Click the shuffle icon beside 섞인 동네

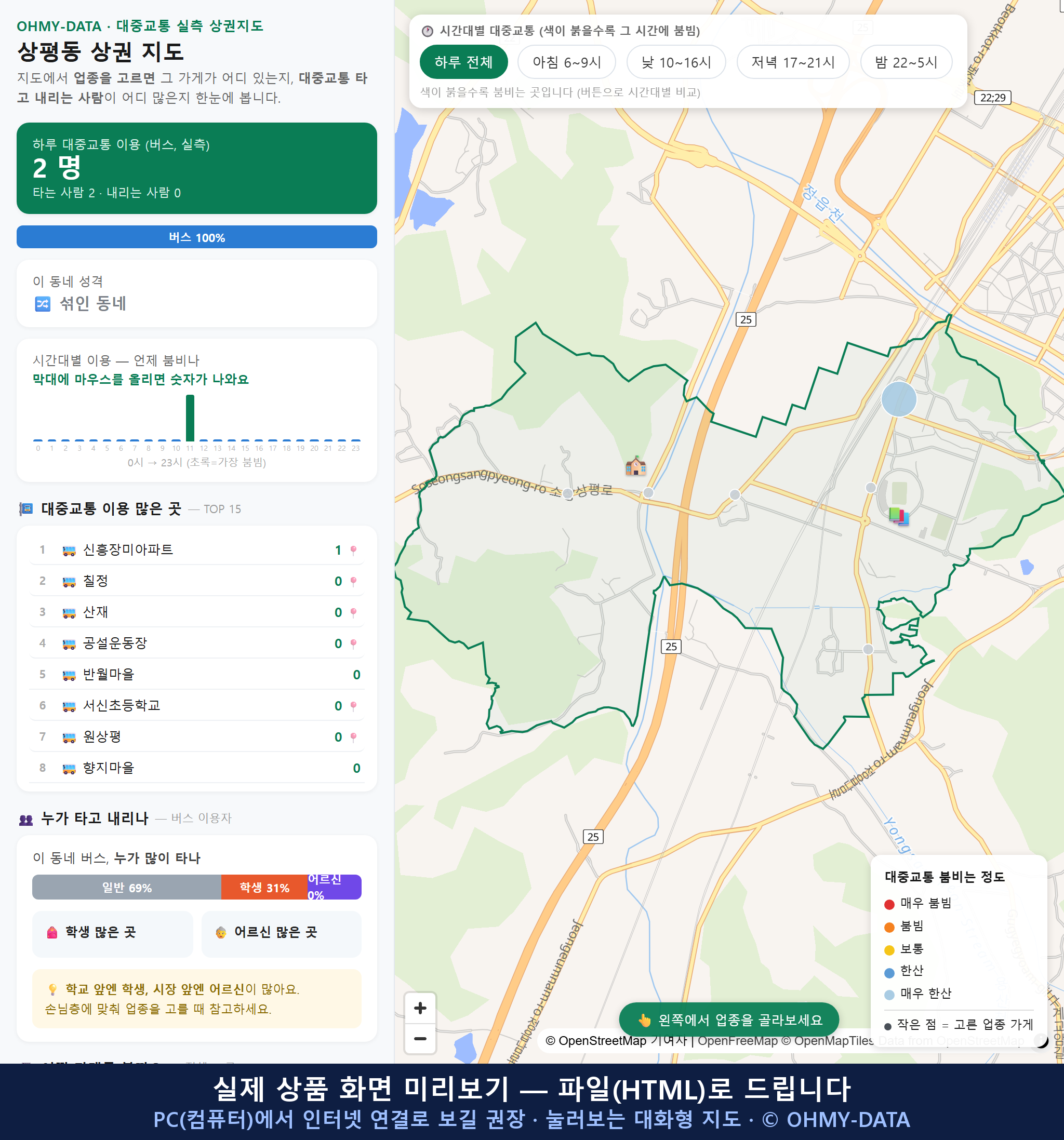coord(43,303)
